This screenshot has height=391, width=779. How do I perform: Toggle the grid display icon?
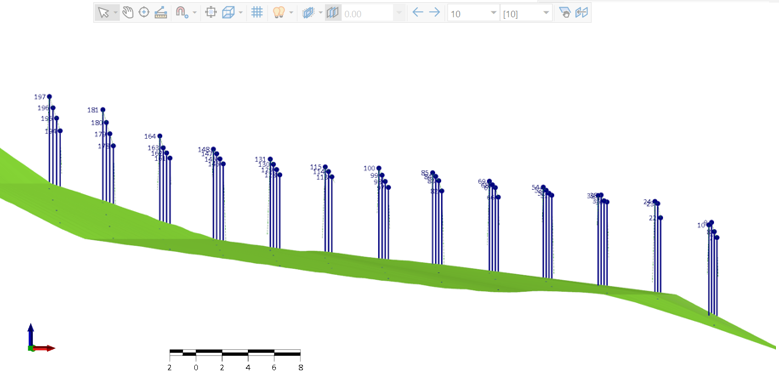pos(257,12)
